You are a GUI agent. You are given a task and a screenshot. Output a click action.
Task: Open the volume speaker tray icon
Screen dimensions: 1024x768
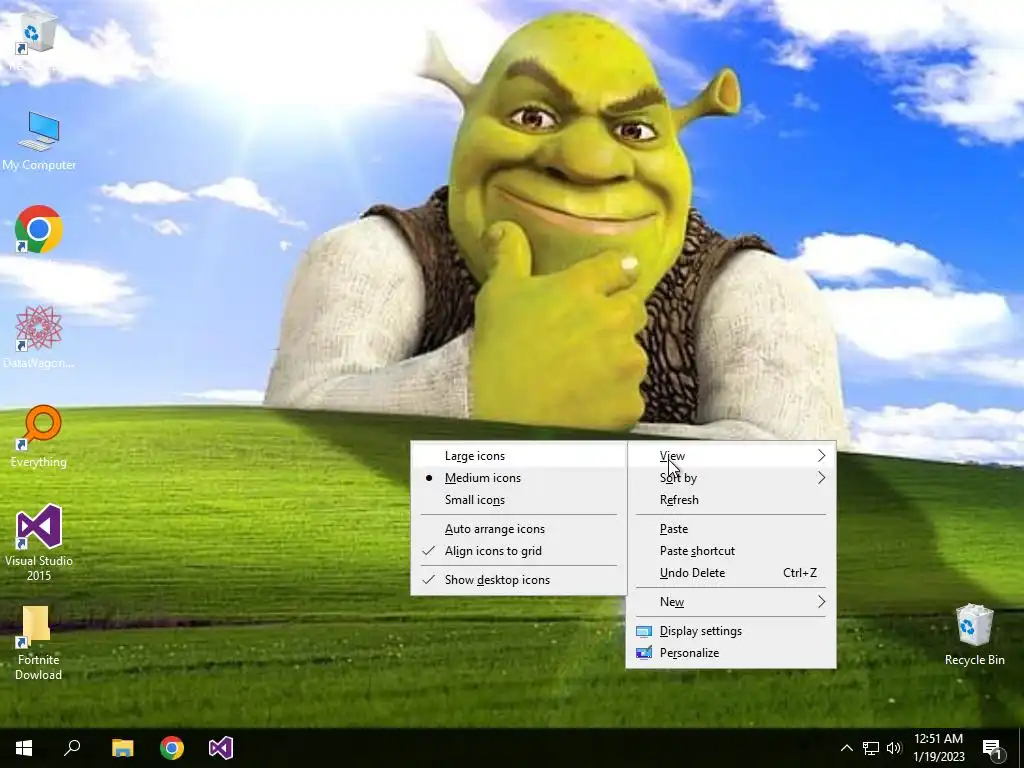click(x=894, y=748)
